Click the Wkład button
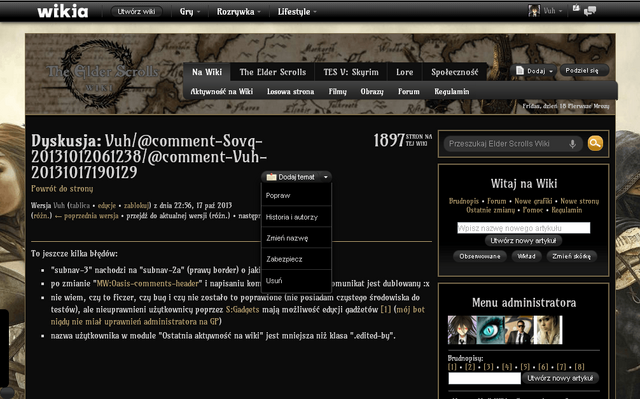The height and width of the screenshot is (399, 640). (526, 256)
